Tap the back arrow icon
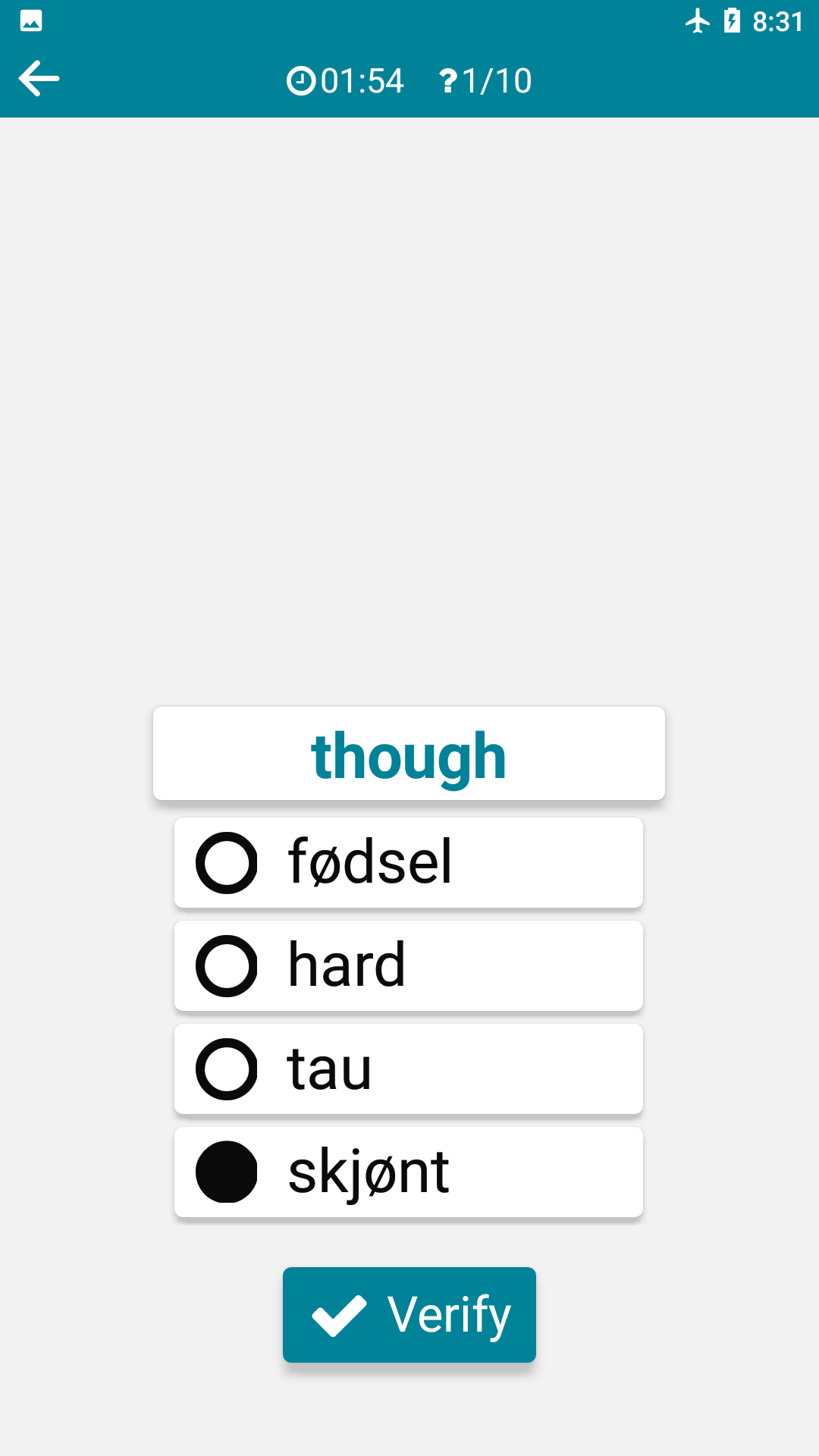This screenshot has width=819, height=1456. tap(39, 79)
